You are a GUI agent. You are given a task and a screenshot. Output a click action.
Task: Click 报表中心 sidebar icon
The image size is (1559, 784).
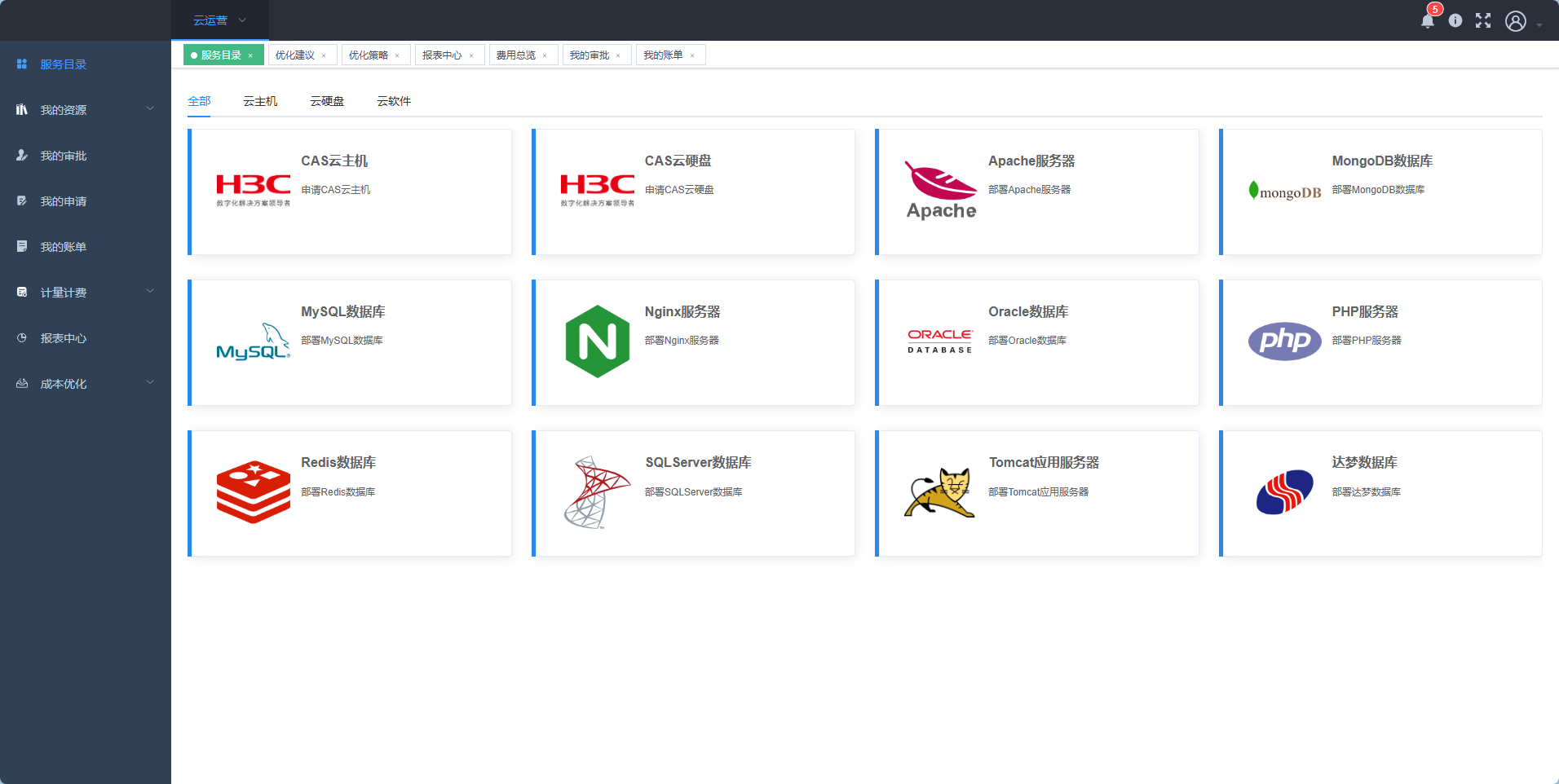coord(22,337)
